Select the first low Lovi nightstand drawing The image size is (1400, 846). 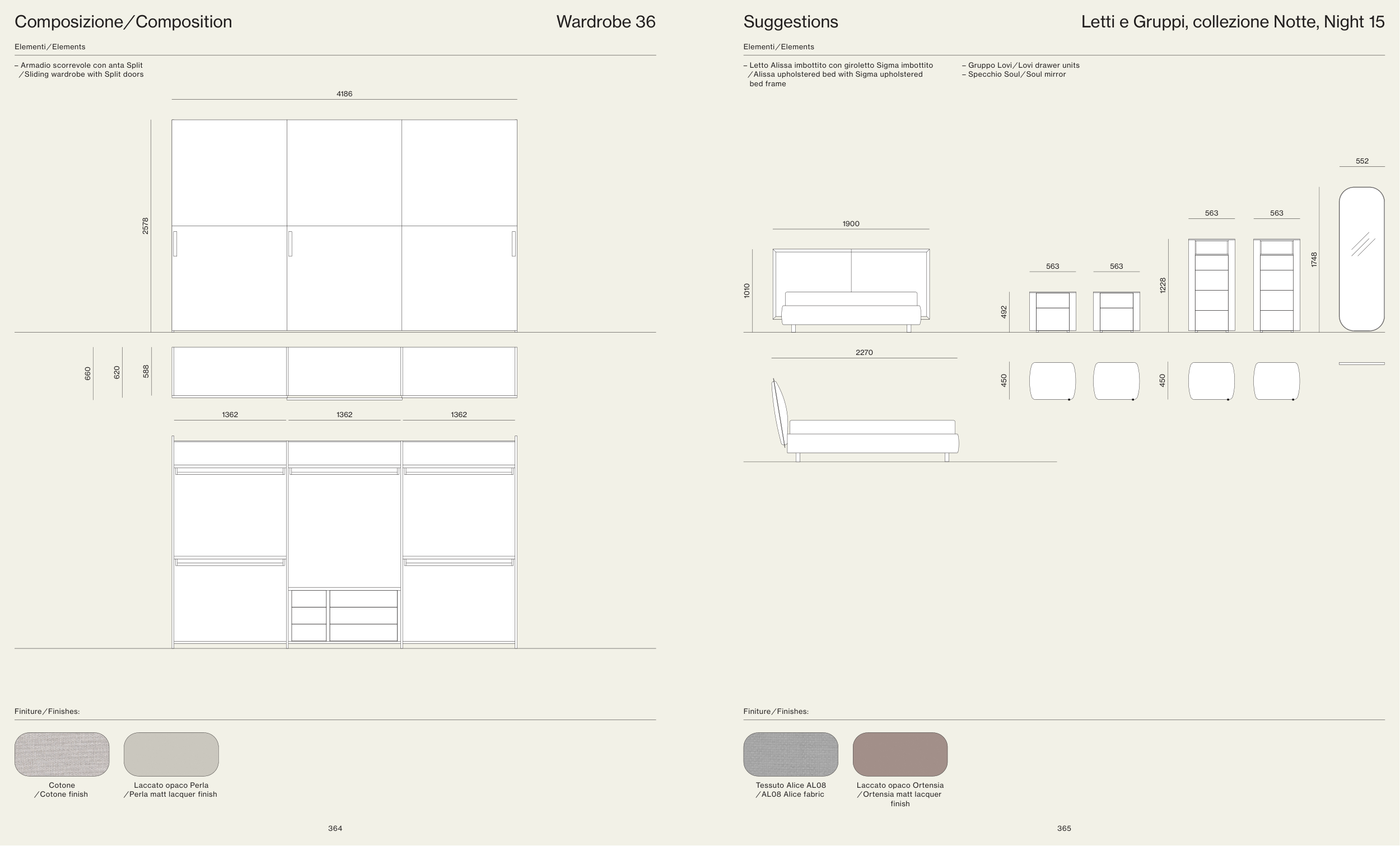point(1052,311)
